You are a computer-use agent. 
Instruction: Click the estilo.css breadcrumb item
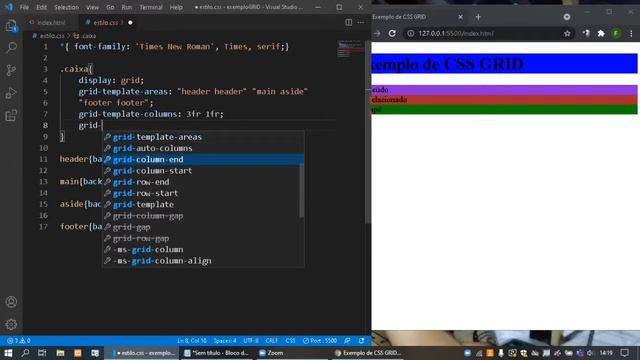point(49,36)
